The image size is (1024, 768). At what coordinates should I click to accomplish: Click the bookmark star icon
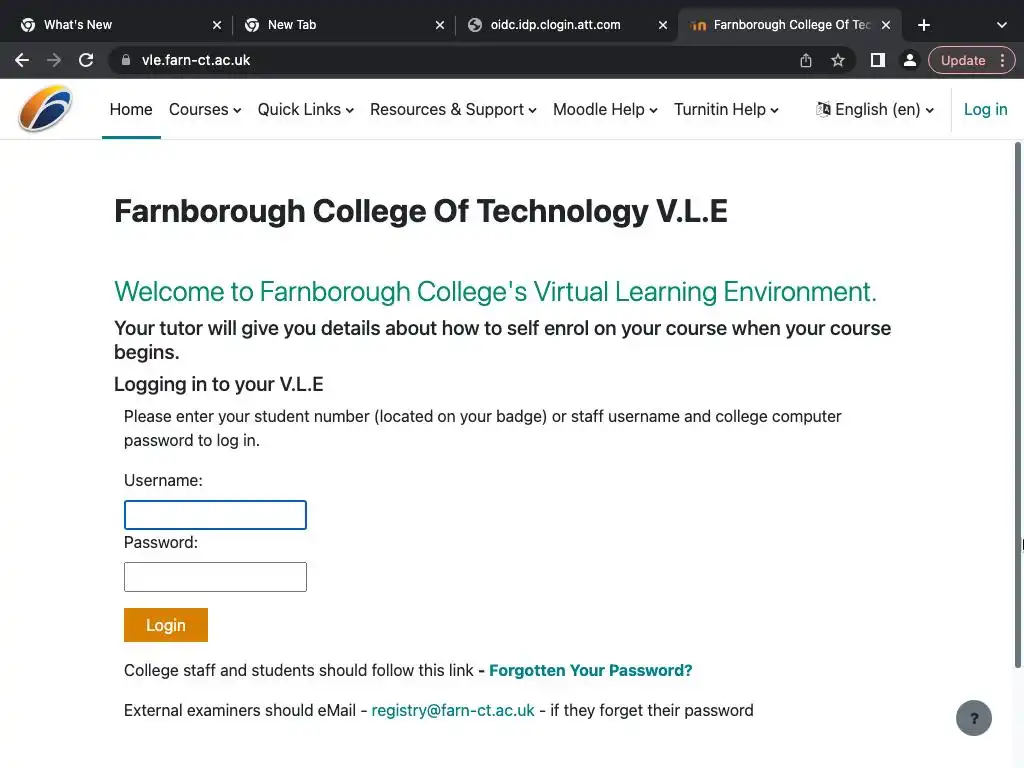(x=838, y=60)
